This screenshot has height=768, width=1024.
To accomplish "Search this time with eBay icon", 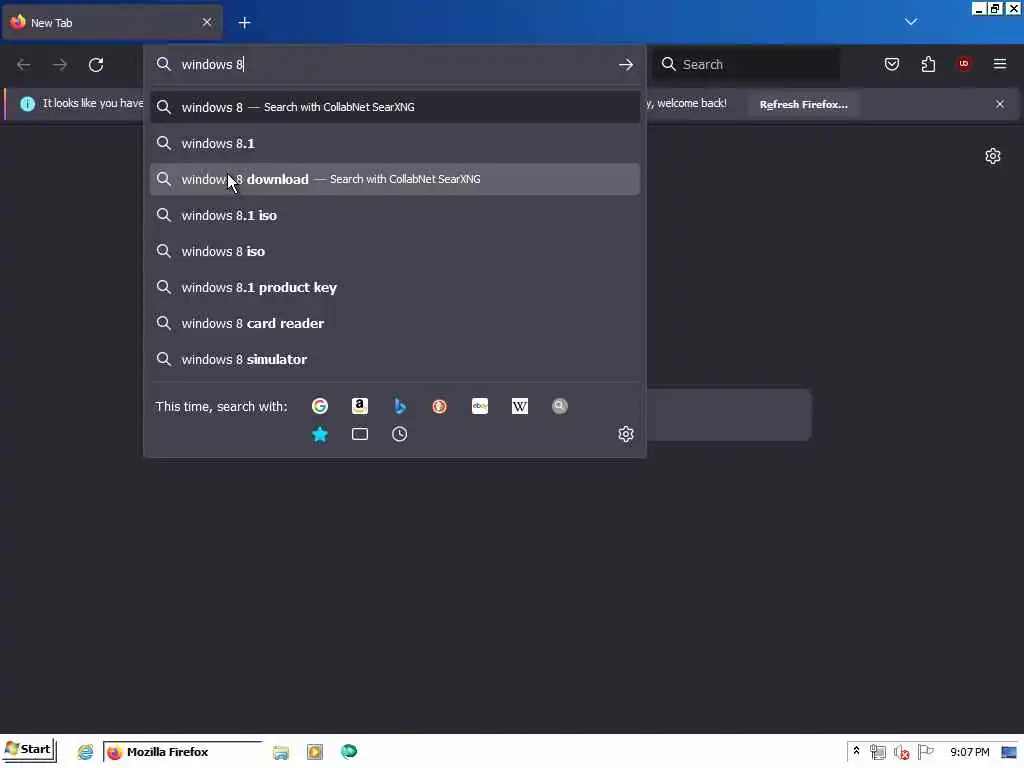I will (x=480, y=406).
